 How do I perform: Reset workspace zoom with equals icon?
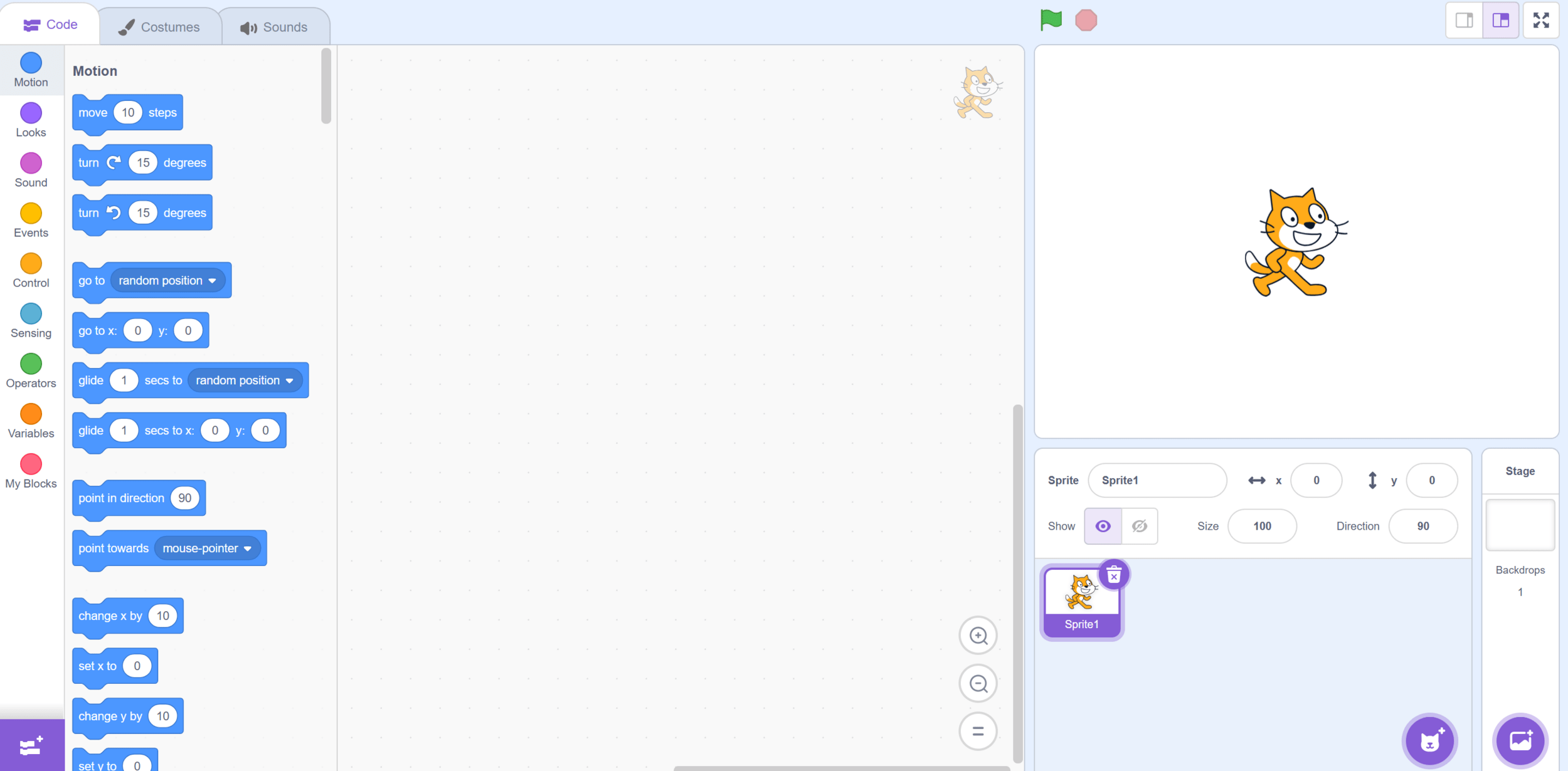click(x=978, y=731)
